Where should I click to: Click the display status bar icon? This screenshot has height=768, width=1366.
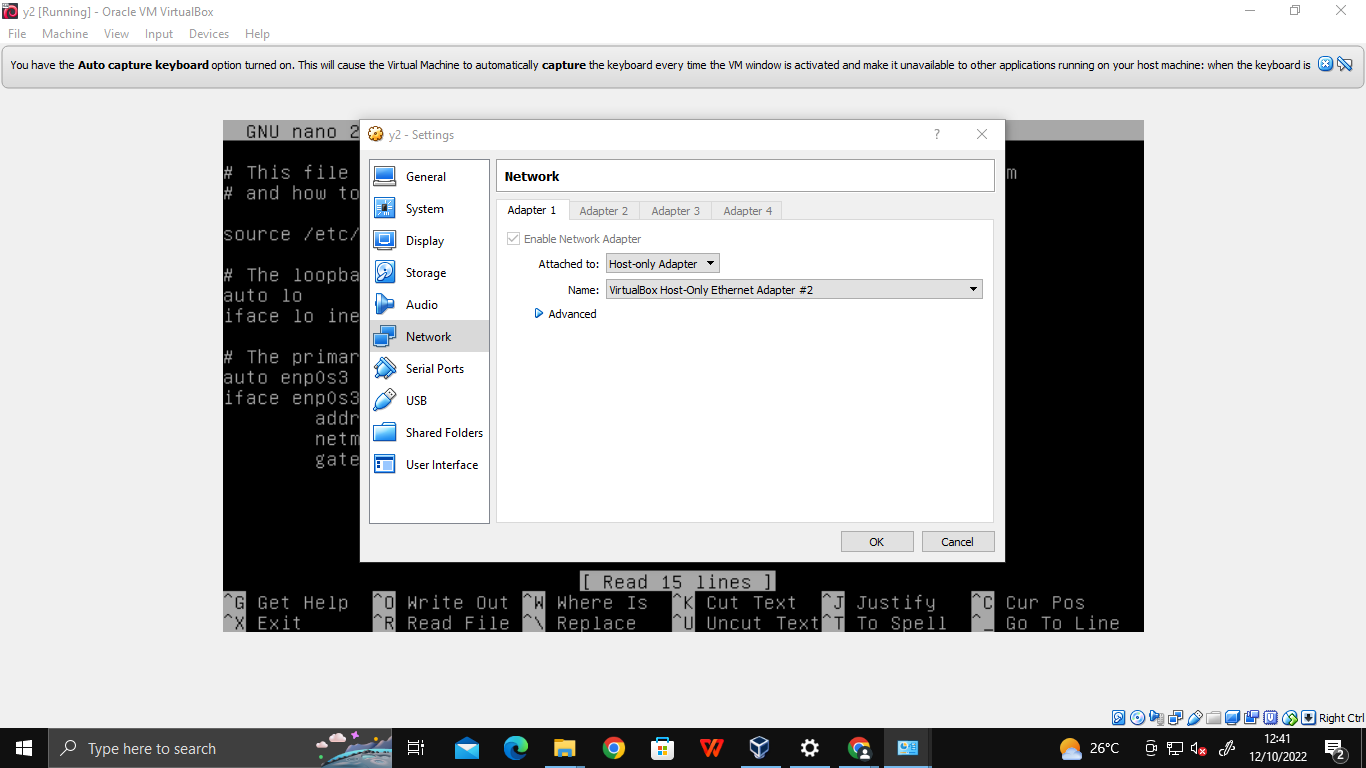1232,718
